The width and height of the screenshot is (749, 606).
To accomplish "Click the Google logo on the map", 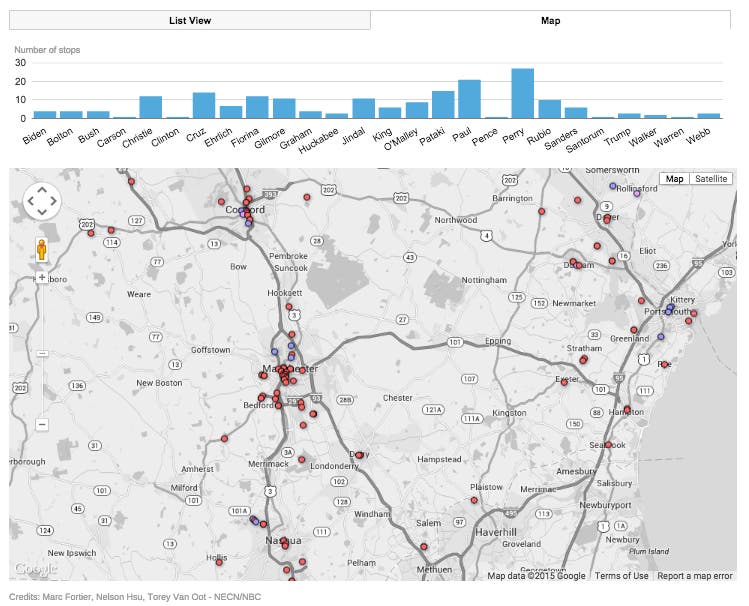I will (x=34, y=569).
